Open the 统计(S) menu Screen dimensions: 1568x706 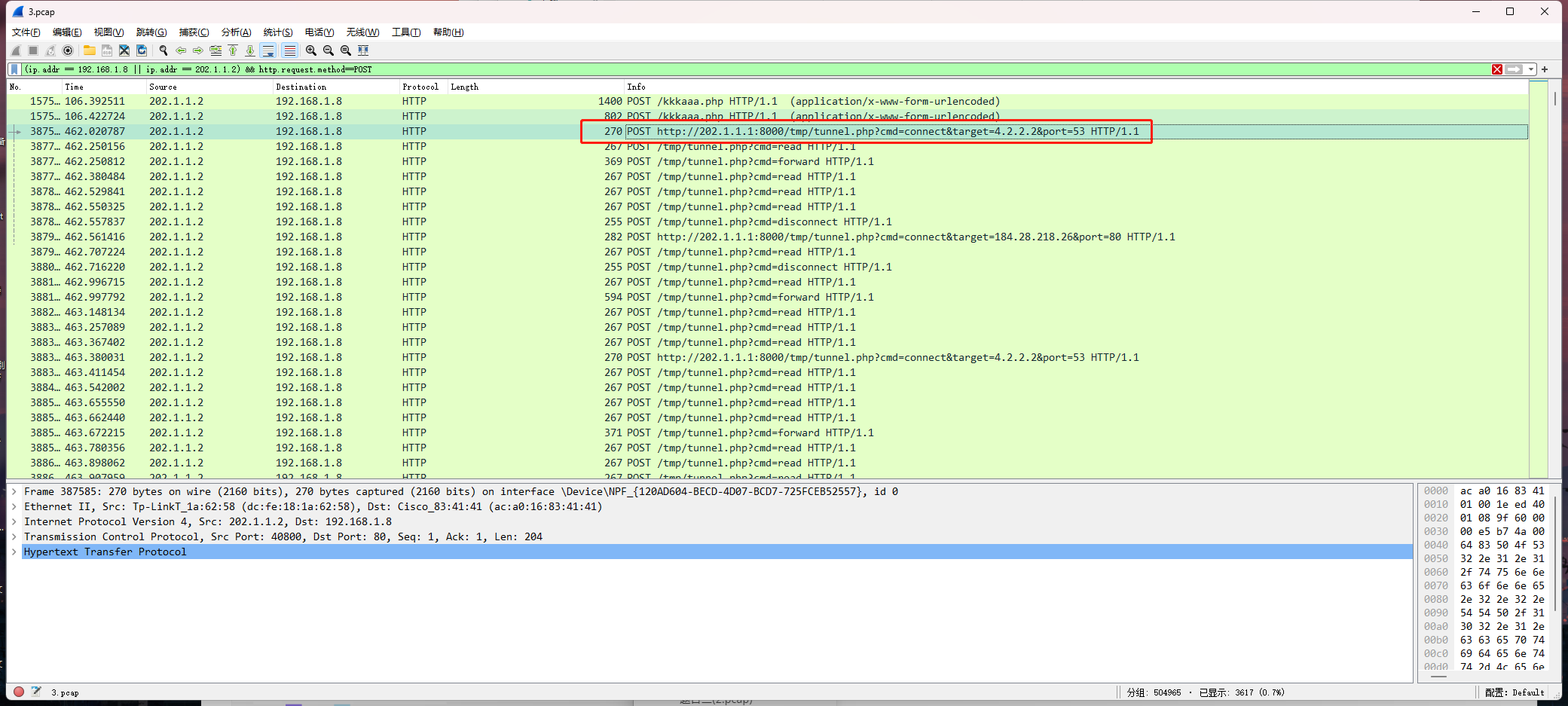pyautogui.click(x=278, y=32)
